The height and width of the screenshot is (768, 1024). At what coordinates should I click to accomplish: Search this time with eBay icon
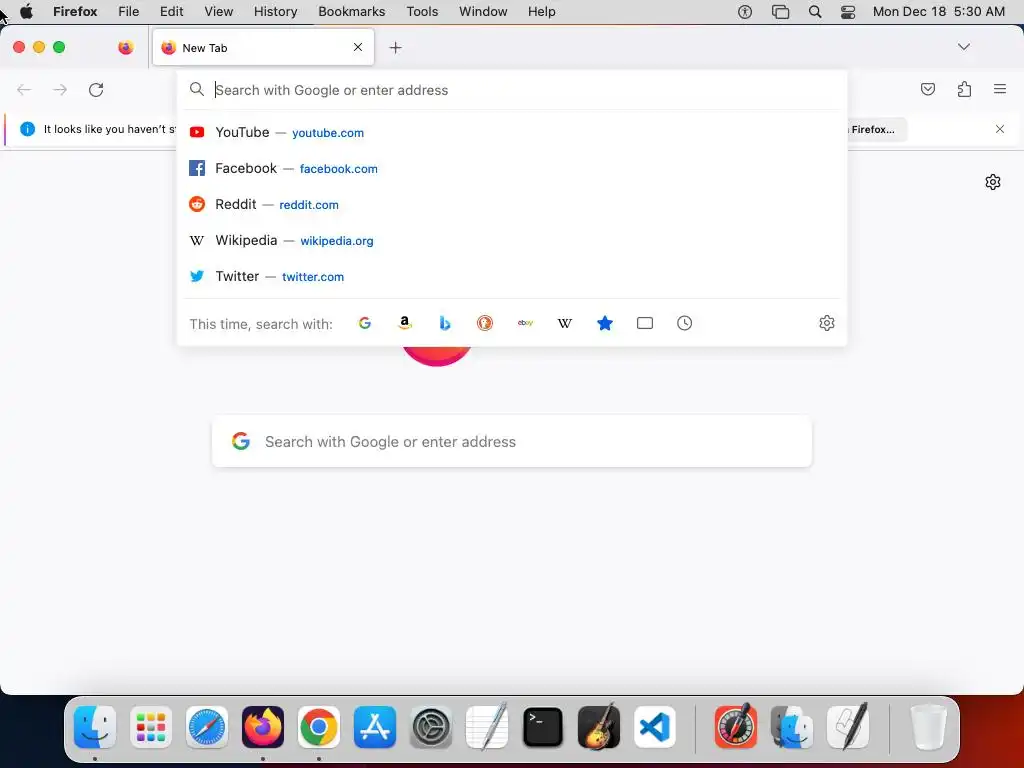click(525, 323)
